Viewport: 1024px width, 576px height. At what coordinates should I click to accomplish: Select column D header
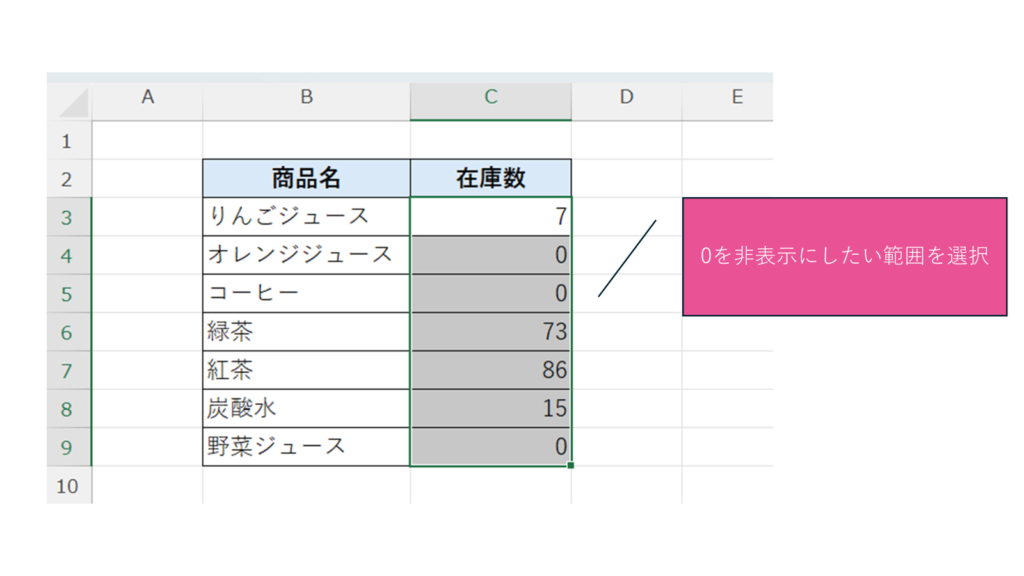click(626, 97)
